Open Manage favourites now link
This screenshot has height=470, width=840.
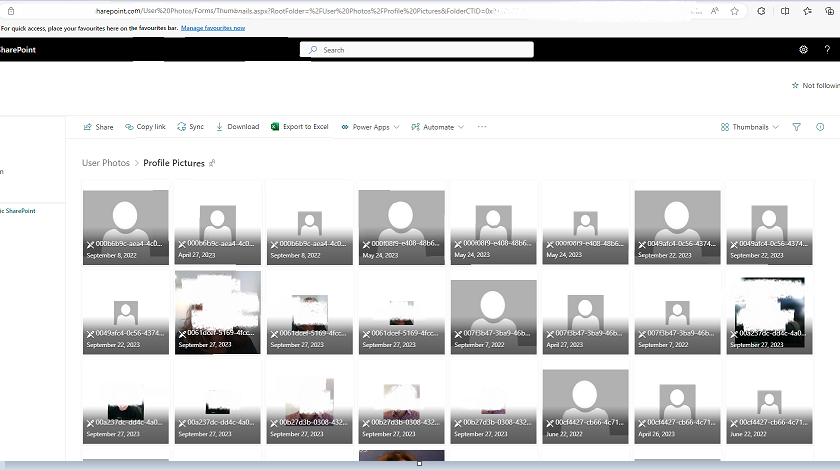tap(213, 28)
